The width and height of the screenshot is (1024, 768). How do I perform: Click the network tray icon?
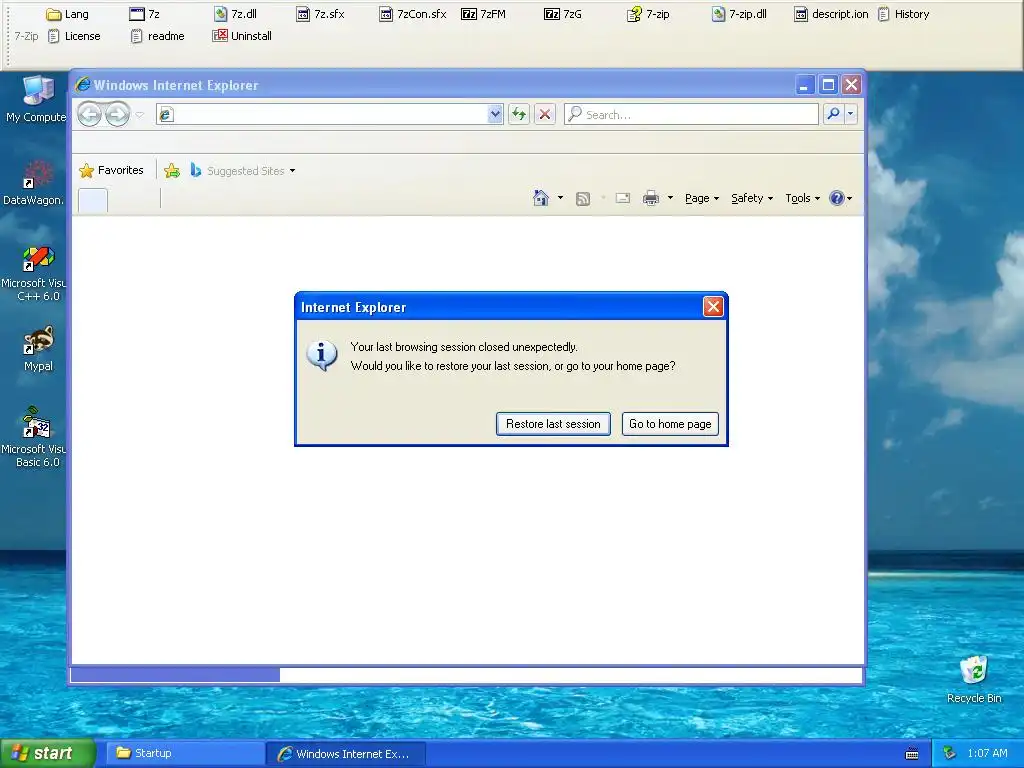coord(950,753)
